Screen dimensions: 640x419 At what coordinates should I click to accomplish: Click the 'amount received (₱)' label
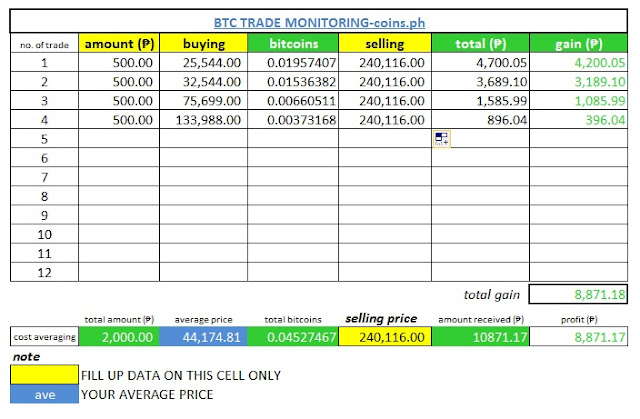481,319
